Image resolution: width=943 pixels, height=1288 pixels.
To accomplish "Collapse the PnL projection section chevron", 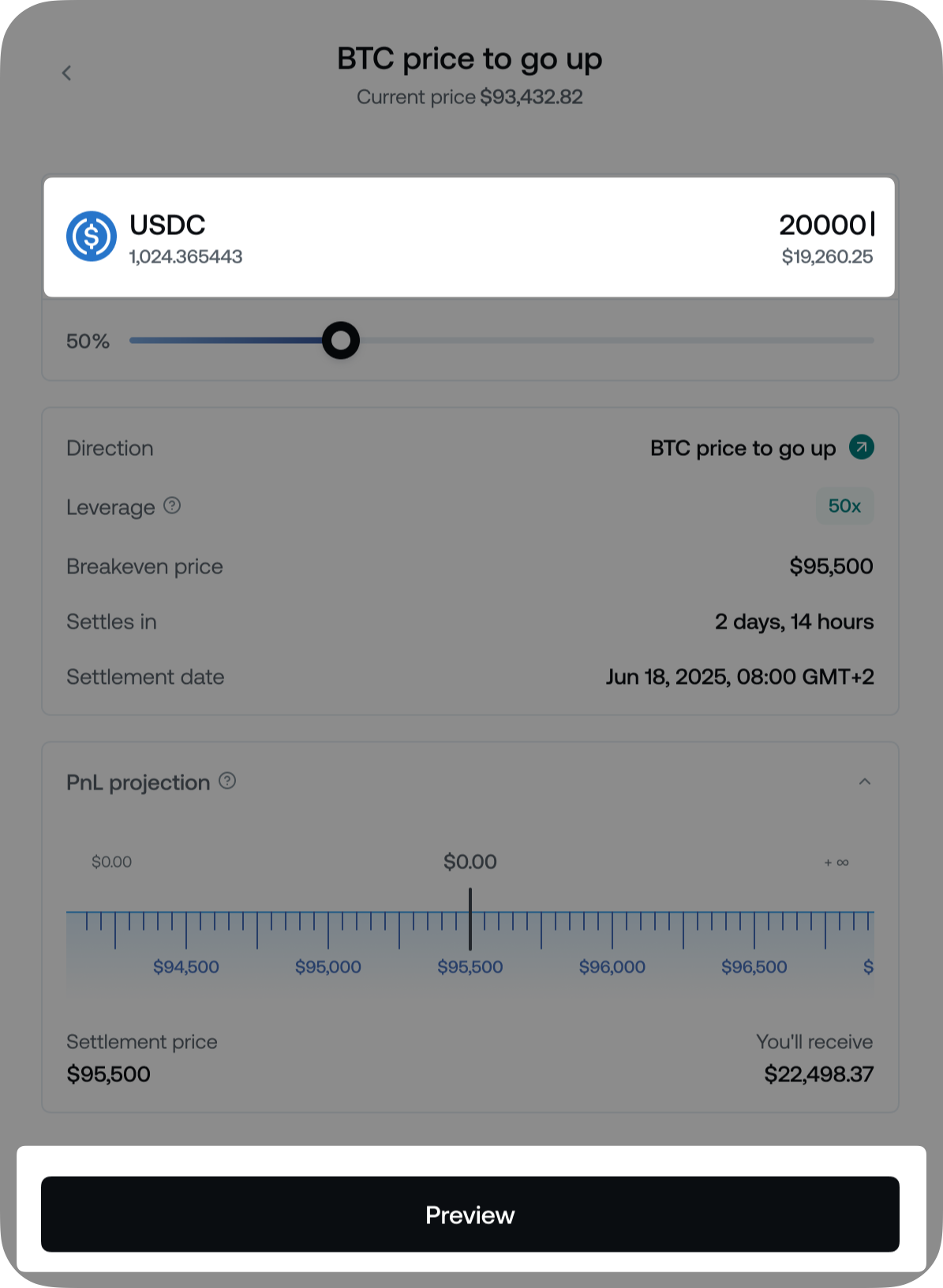I will point(864,782).
